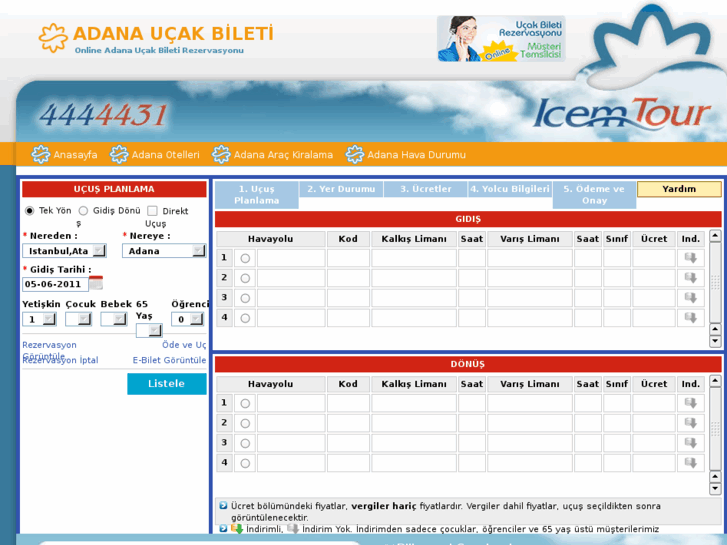Switch to the 4. Yolcu Bilgileri tab
This screenshot has width=727, height=545.
(x=510, y=189)
